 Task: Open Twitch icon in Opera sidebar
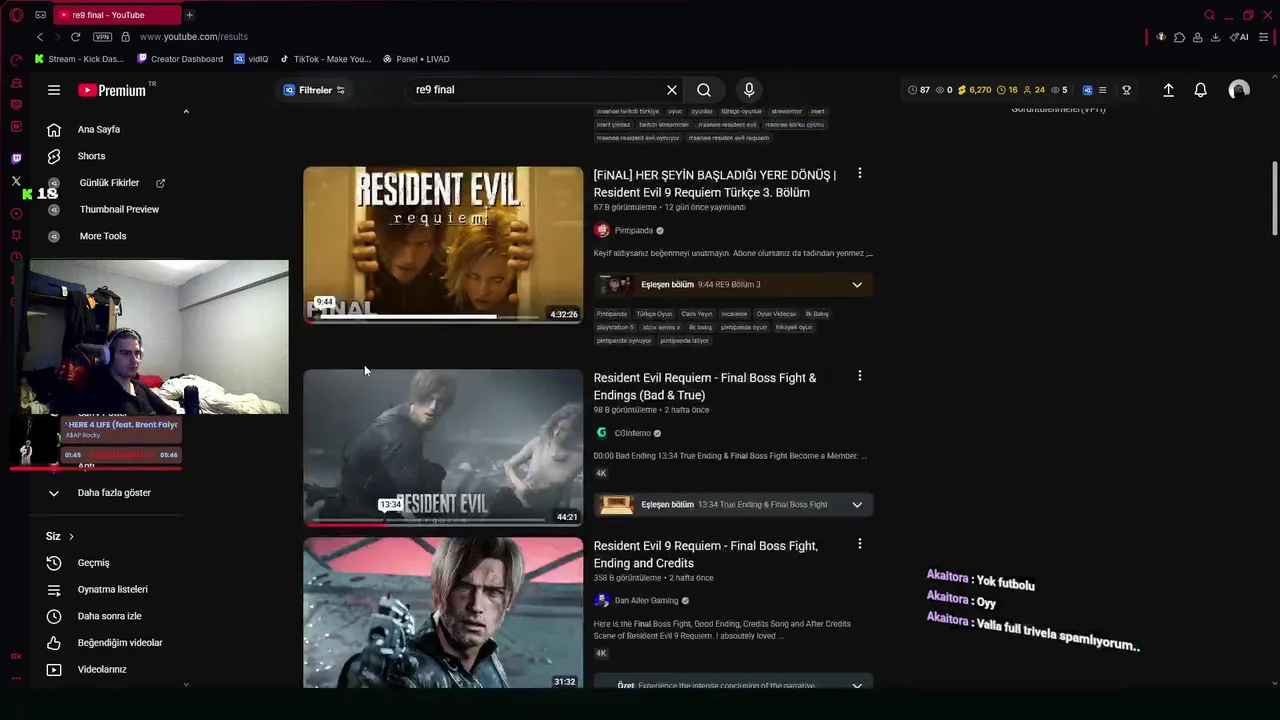pyautogui.click(x=16, y=158)
